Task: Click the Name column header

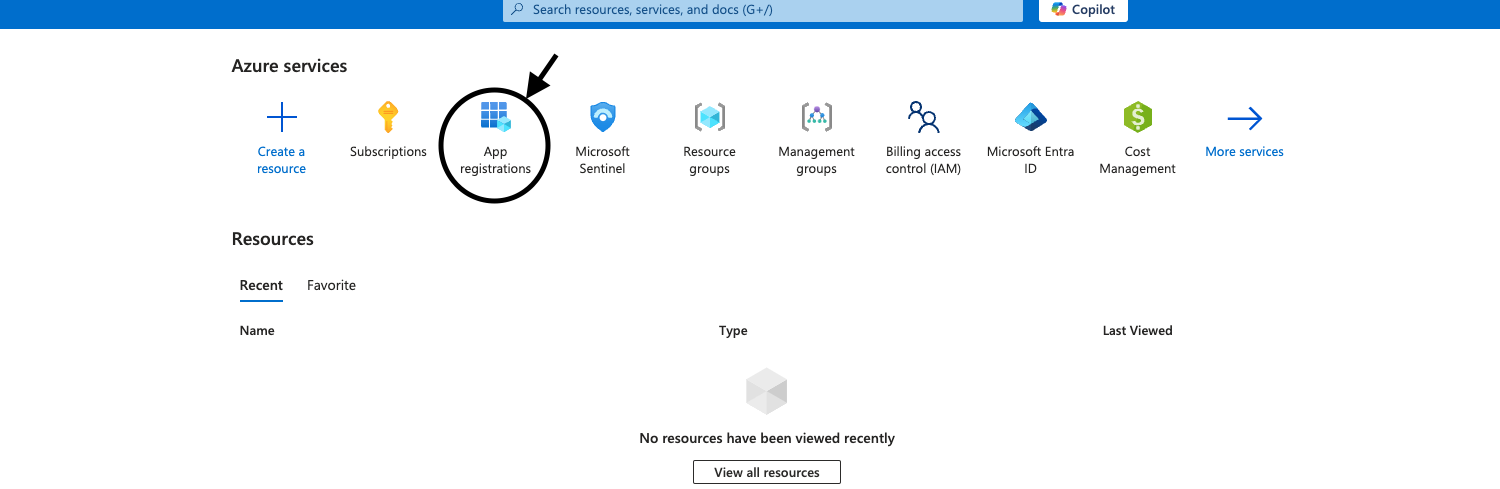Action: click(257, 331)
